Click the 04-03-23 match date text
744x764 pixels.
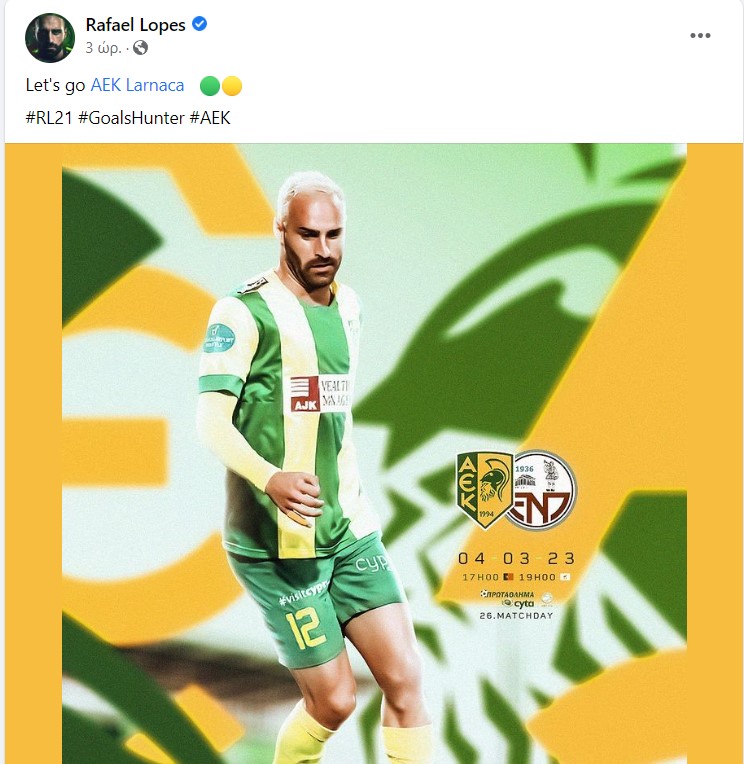(x=516, y=558)
